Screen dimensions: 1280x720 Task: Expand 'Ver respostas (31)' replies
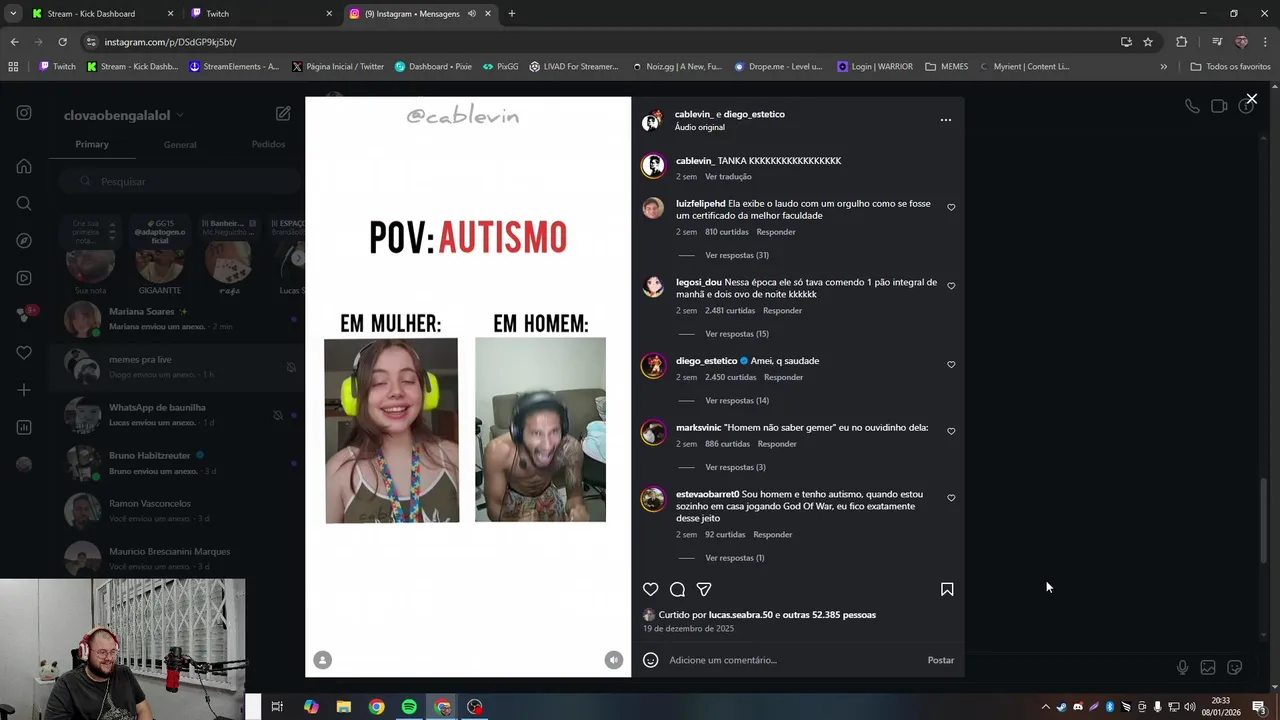click(x=736, y=255)
